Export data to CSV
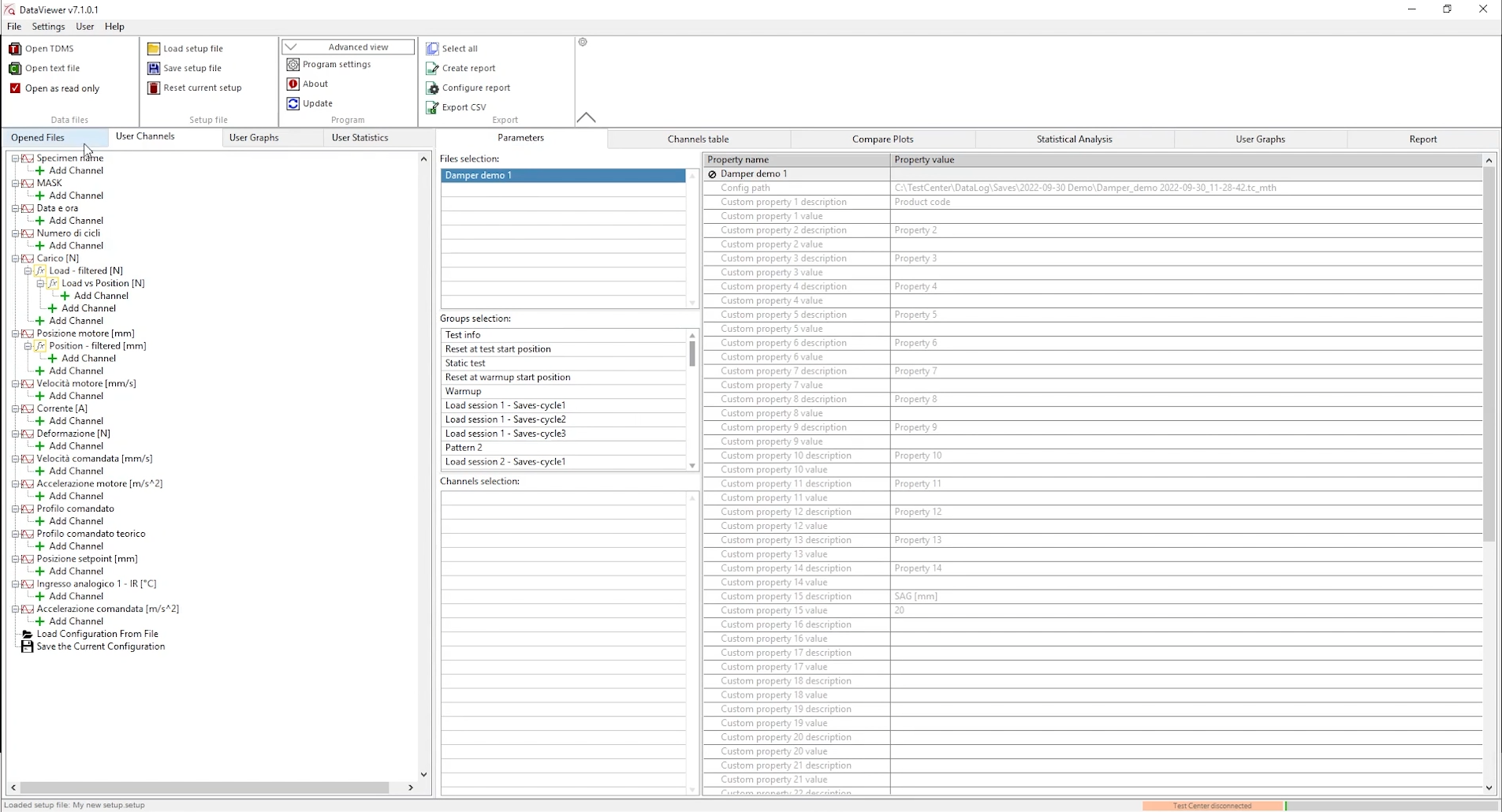The height and width of the screenshot is (812, 1502). point(464,107)
